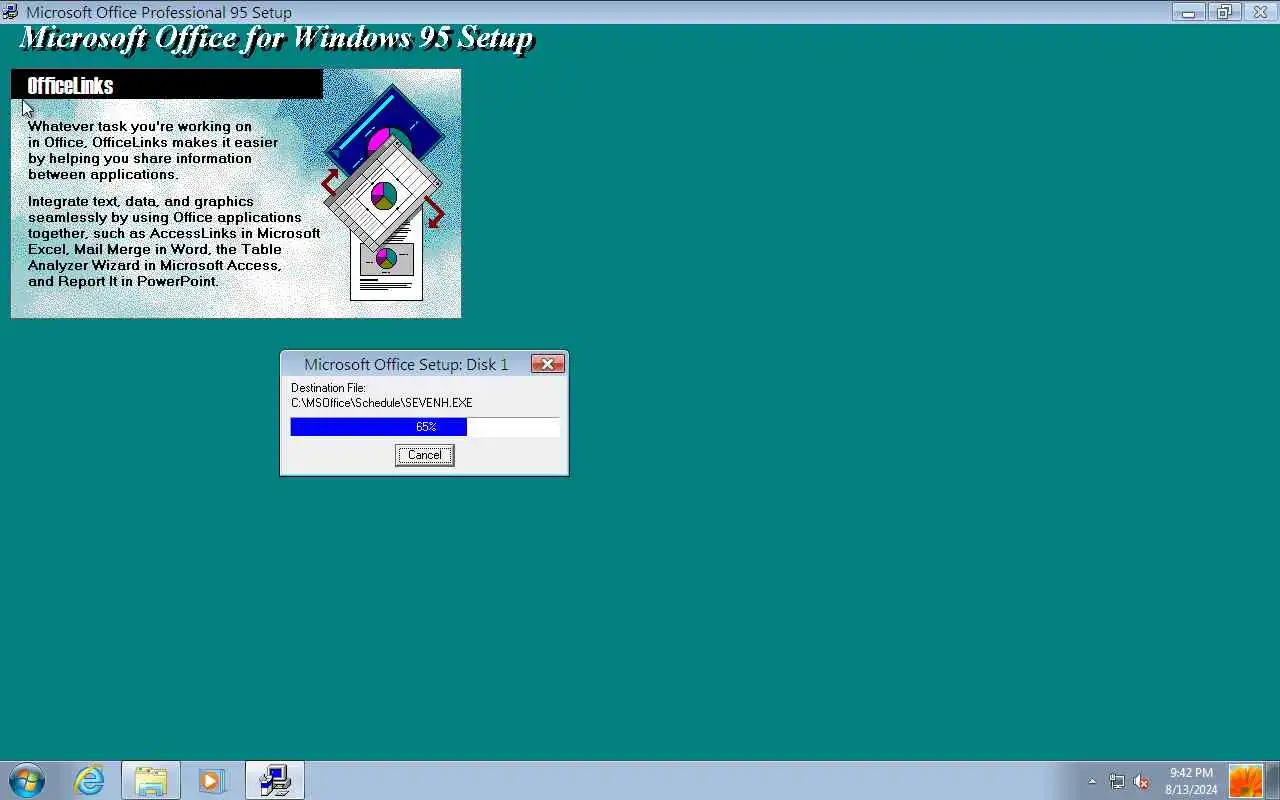Click the Microsoft Office Setup: Disk 1 title

click(406, 364)
